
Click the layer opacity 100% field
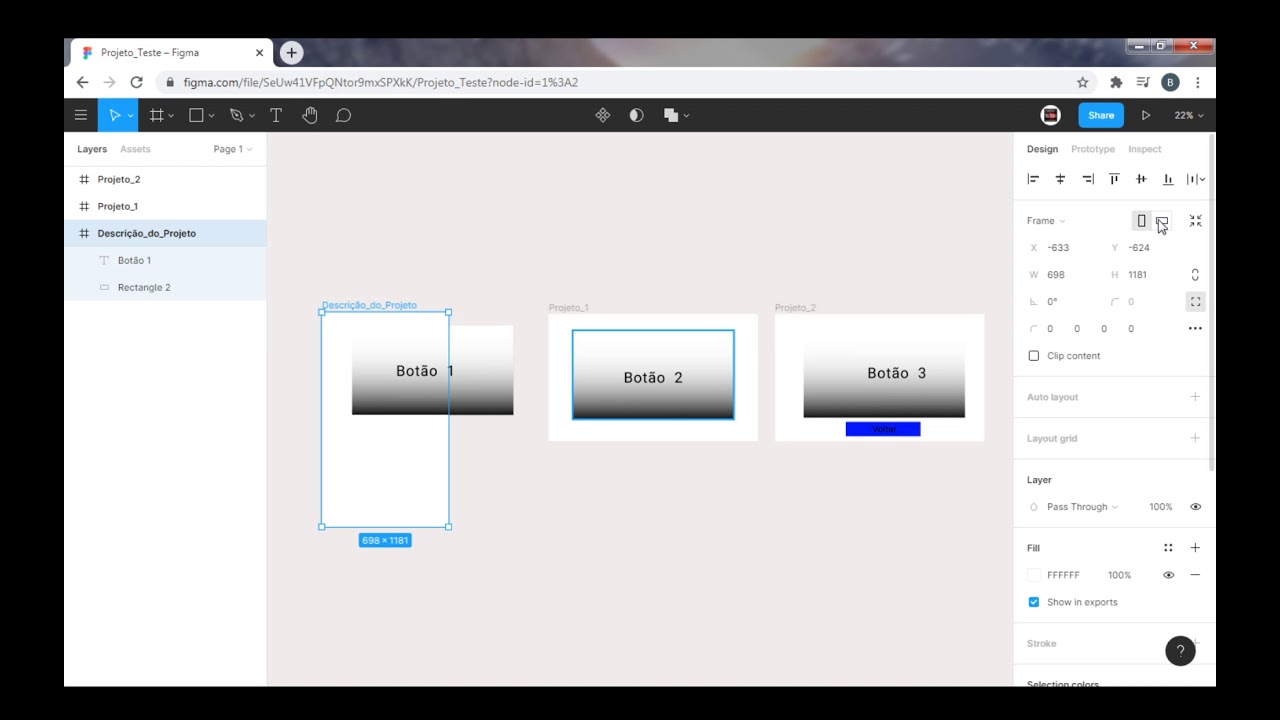tap(1160, 507)
